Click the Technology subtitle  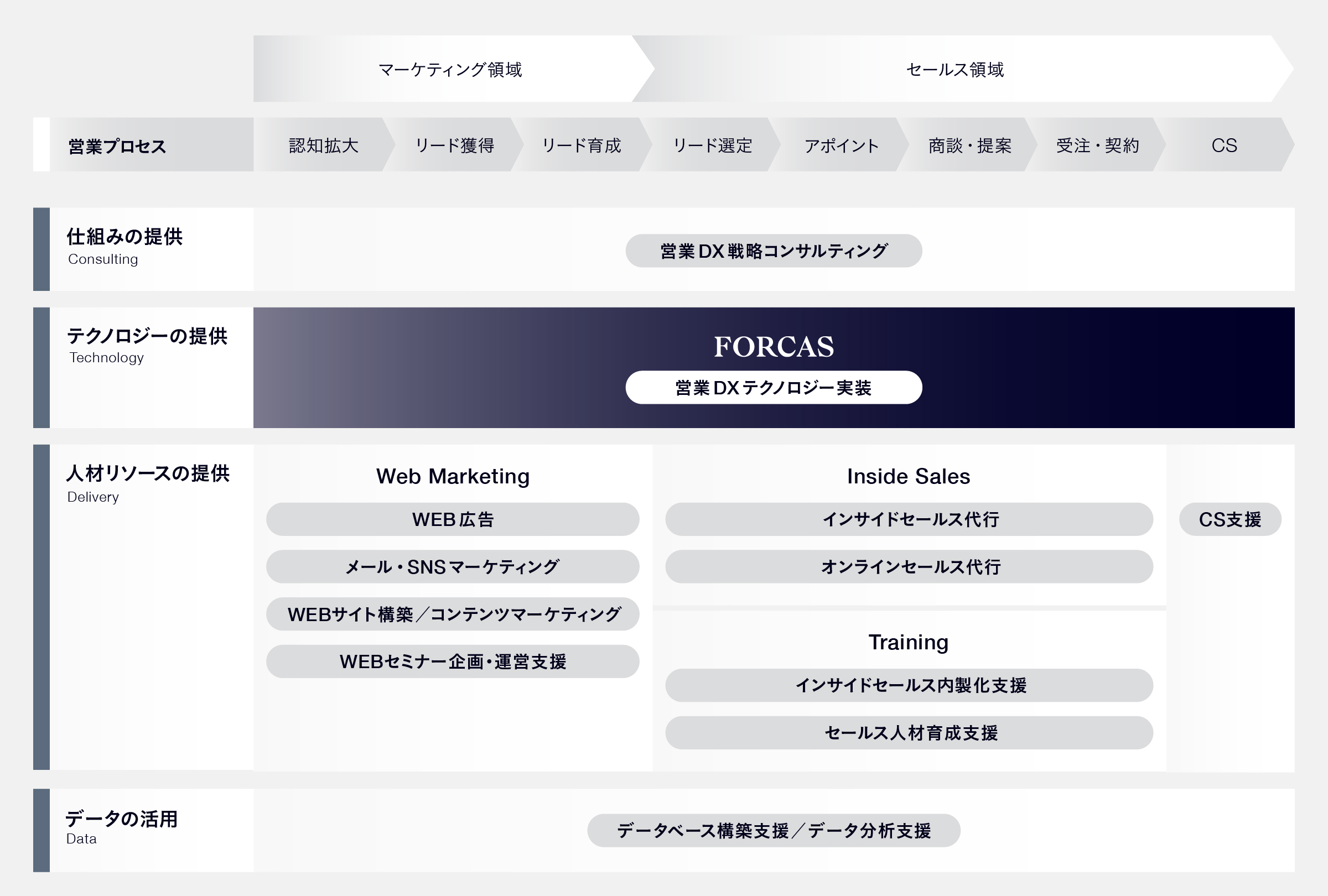tap(106, 357)
